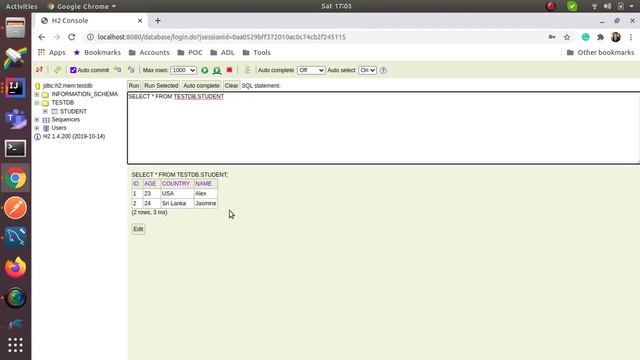Click the AGE column header
The width and height of the screenshot is (640, 360).
(x=150, y=184)
